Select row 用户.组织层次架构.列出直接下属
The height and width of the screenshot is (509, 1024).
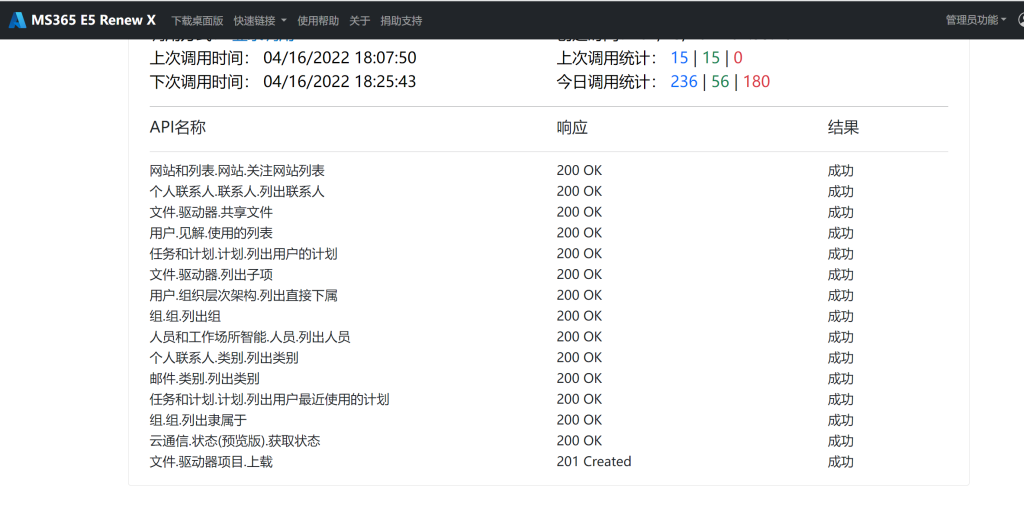[549, 295]
